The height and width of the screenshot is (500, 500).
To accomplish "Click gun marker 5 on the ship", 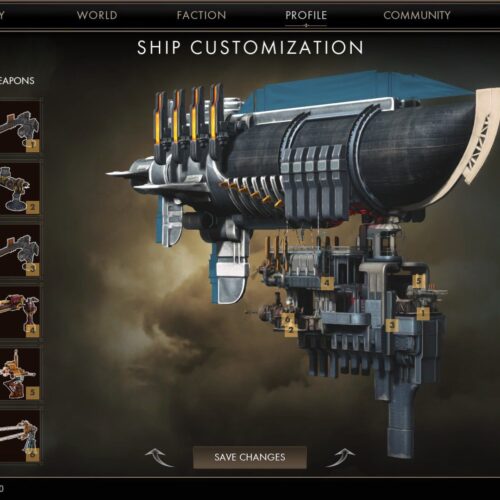I will pyautogui.click(x=419, y=281).
